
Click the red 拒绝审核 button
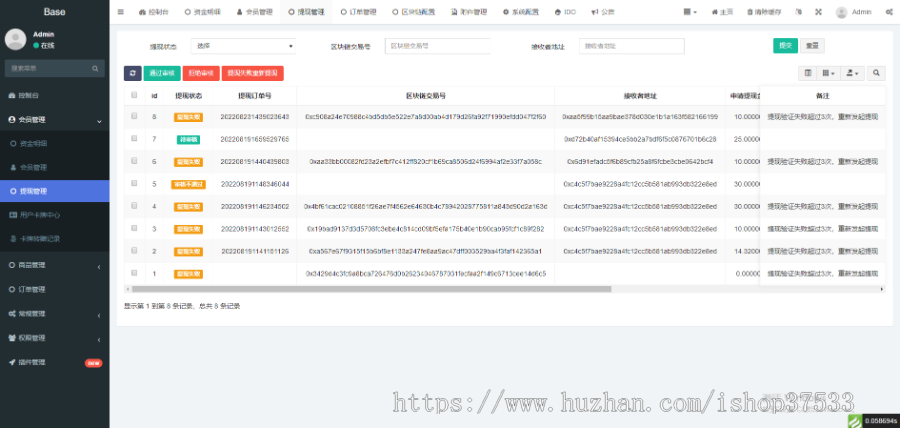pyautogui.click(x=201, y=73)
